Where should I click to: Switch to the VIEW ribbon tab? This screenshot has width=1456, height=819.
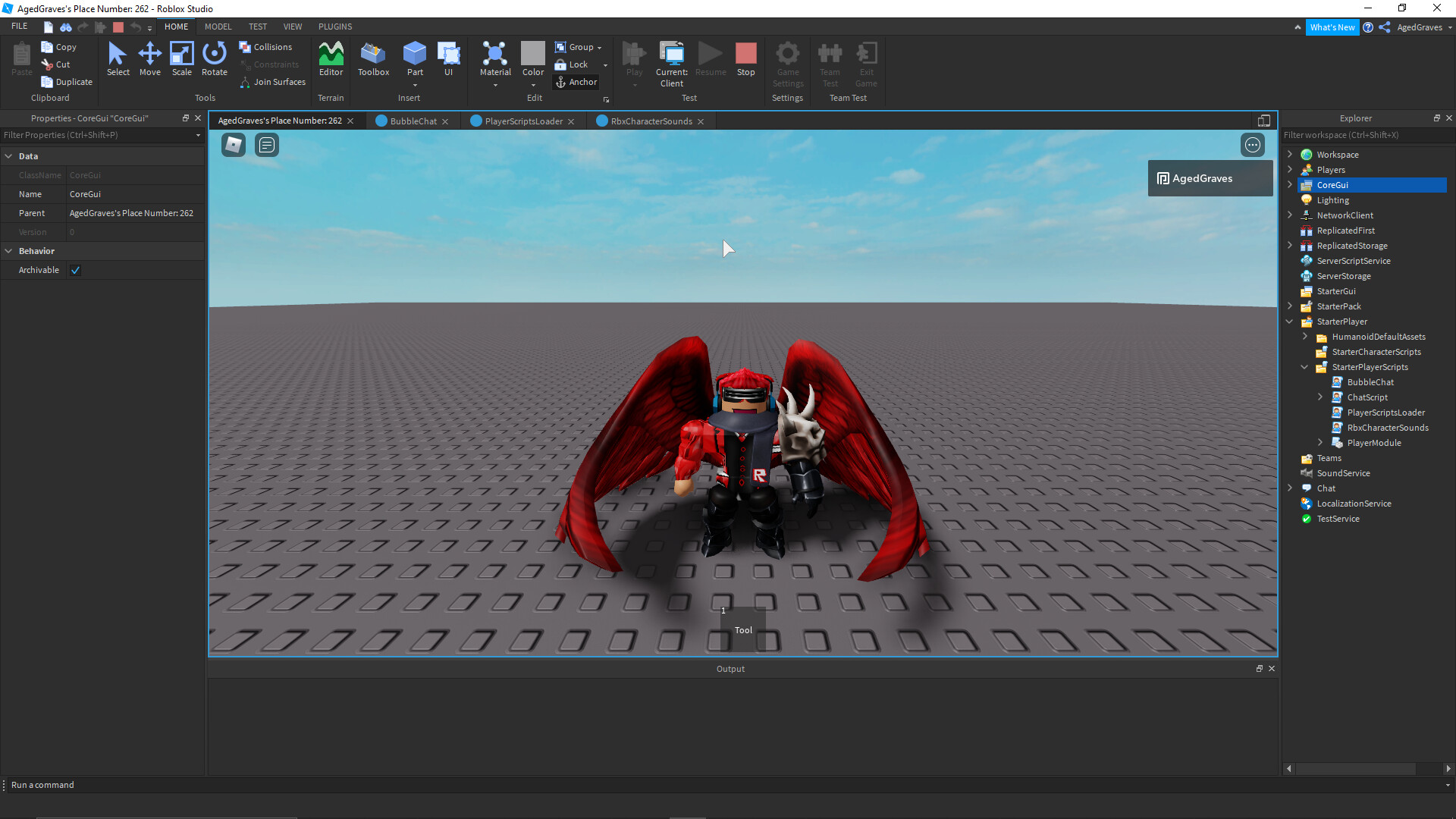click(293, 27)
